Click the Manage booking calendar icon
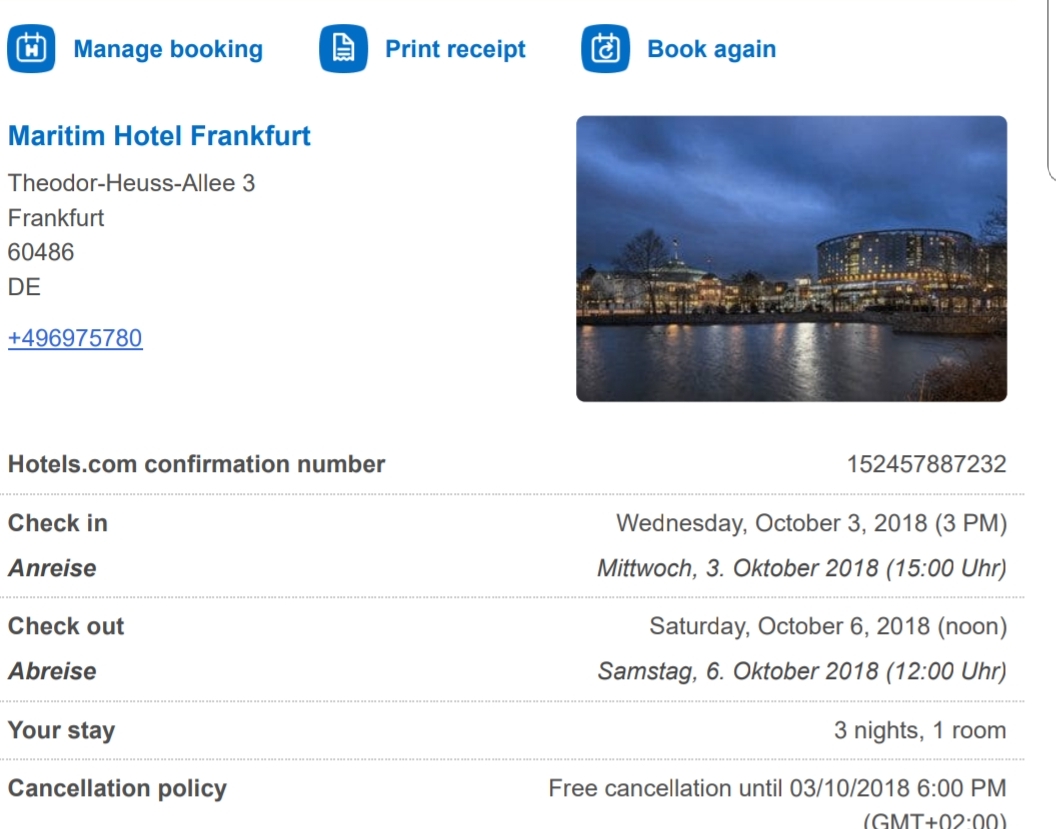This screenshot has height=829, width=1056. click(32, 49)
